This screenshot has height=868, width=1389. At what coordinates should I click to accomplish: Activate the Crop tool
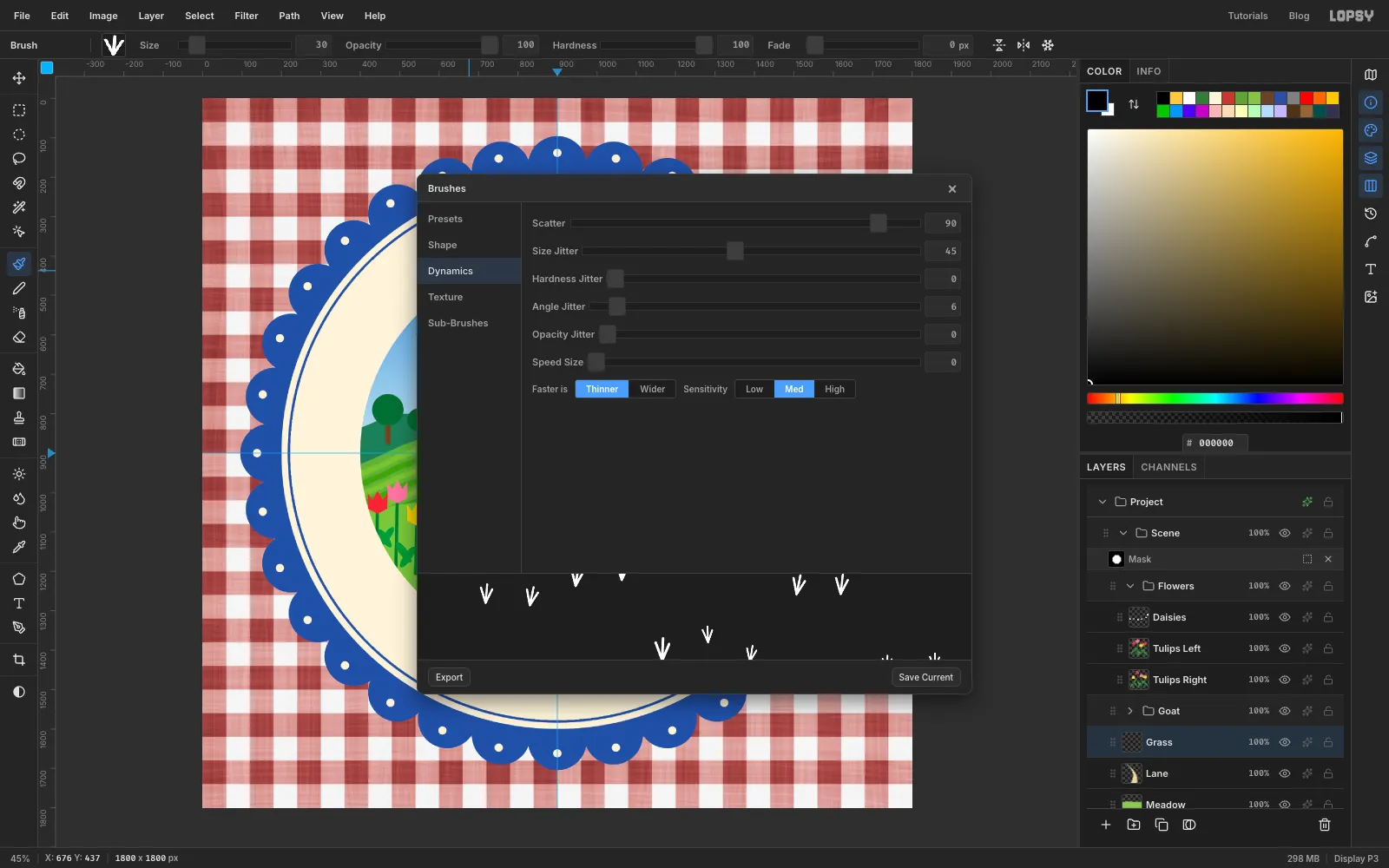(x=19, y=660)
